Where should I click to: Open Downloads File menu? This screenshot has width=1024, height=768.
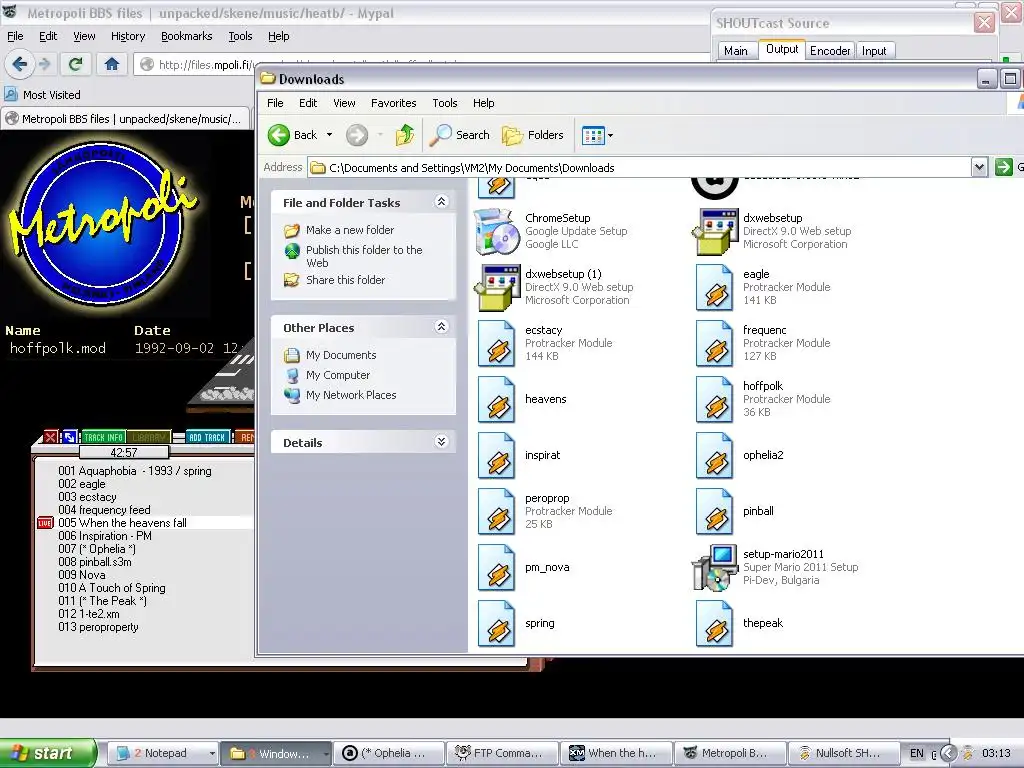pos(275,103)
